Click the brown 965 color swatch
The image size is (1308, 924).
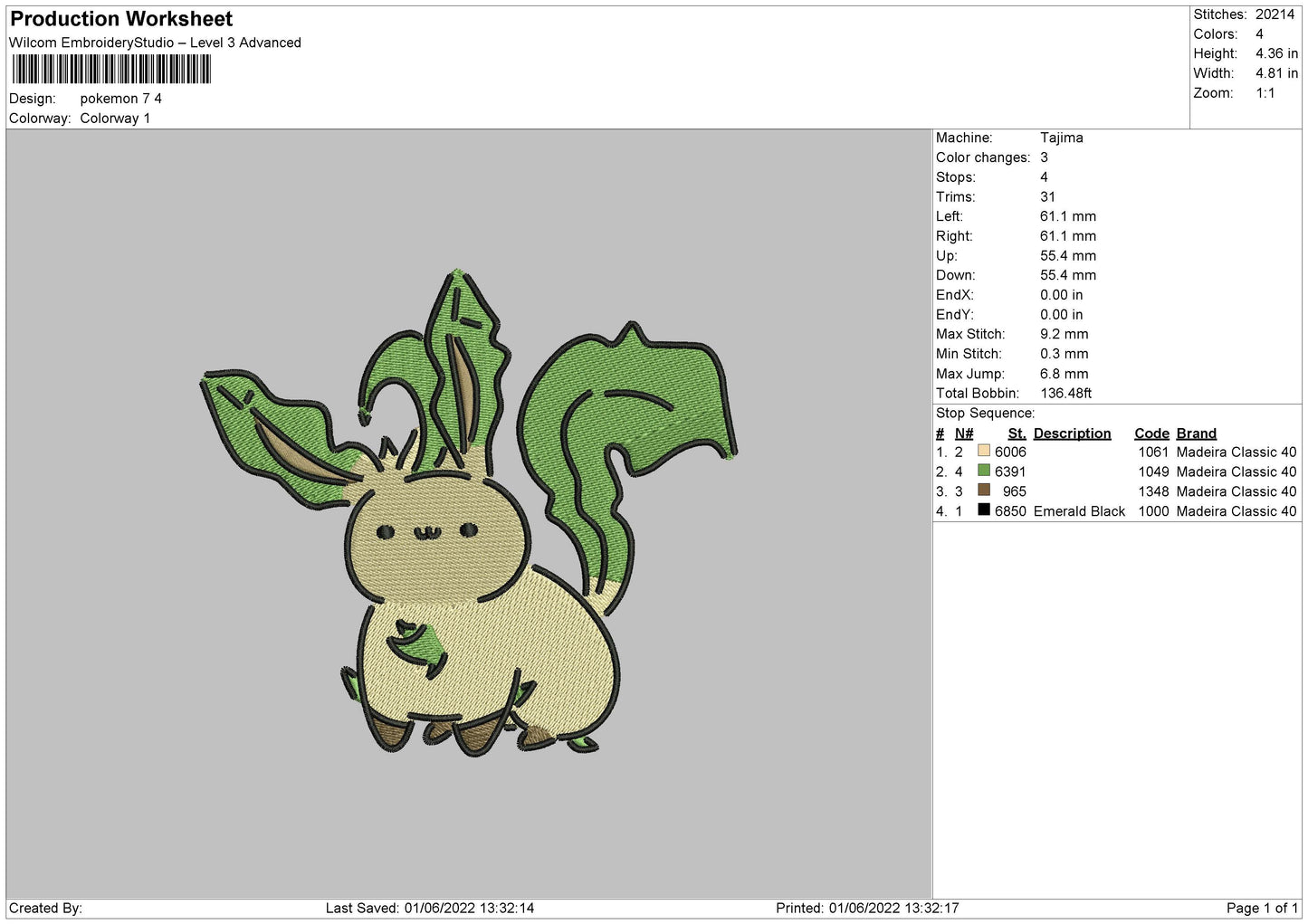tap(984, 491)
